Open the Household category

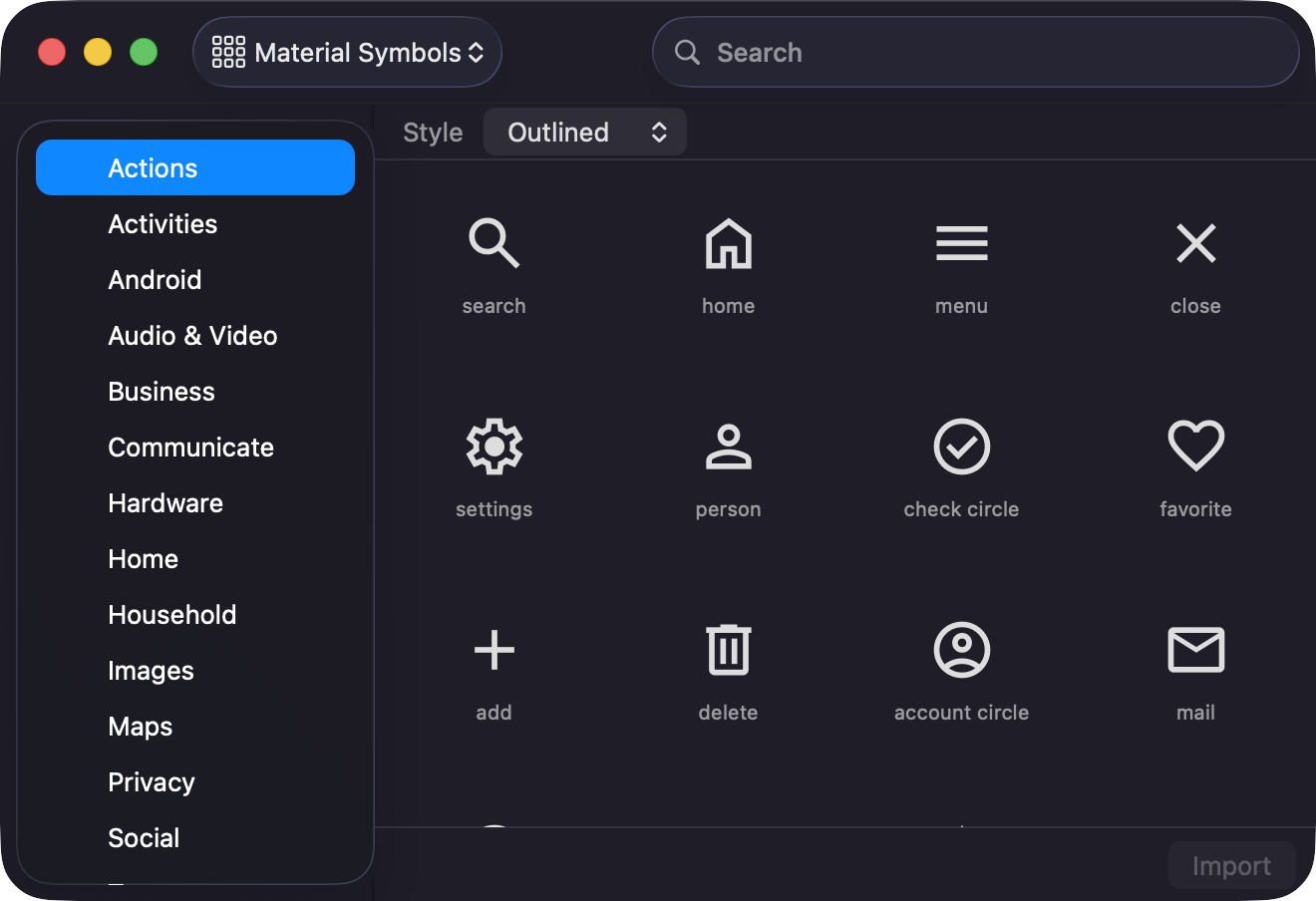195,614
